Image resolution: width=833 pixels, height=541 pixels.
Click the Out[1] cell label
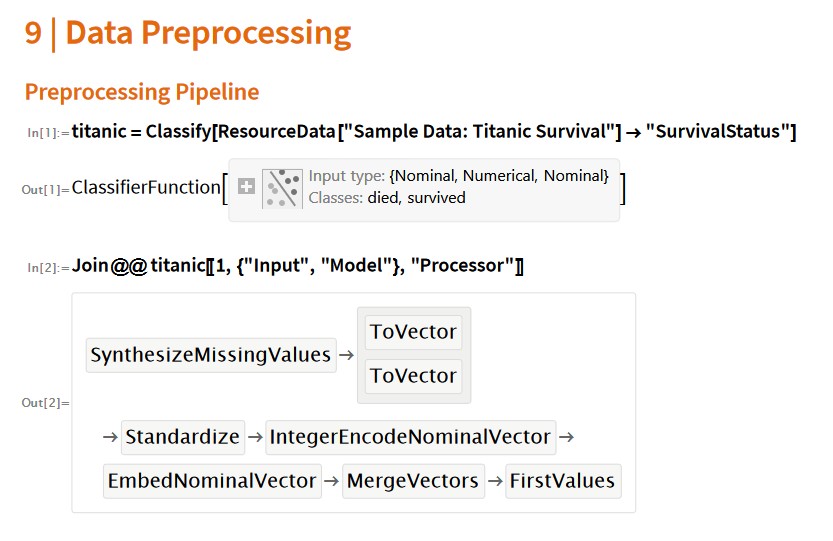(45, 190)
